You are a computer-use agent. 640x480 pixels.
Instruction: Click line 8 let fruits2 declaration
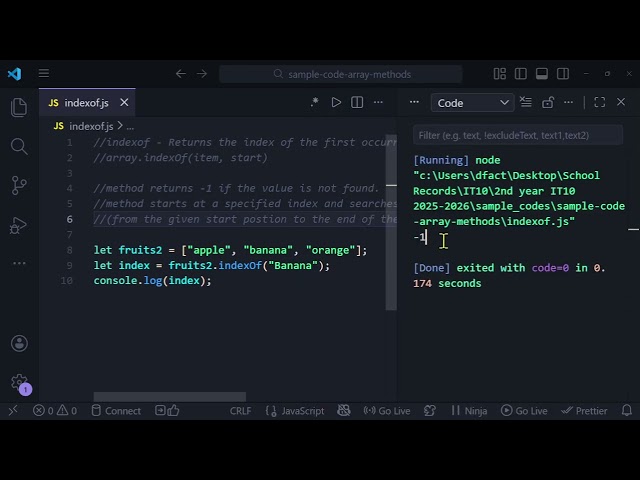point(230,250)
